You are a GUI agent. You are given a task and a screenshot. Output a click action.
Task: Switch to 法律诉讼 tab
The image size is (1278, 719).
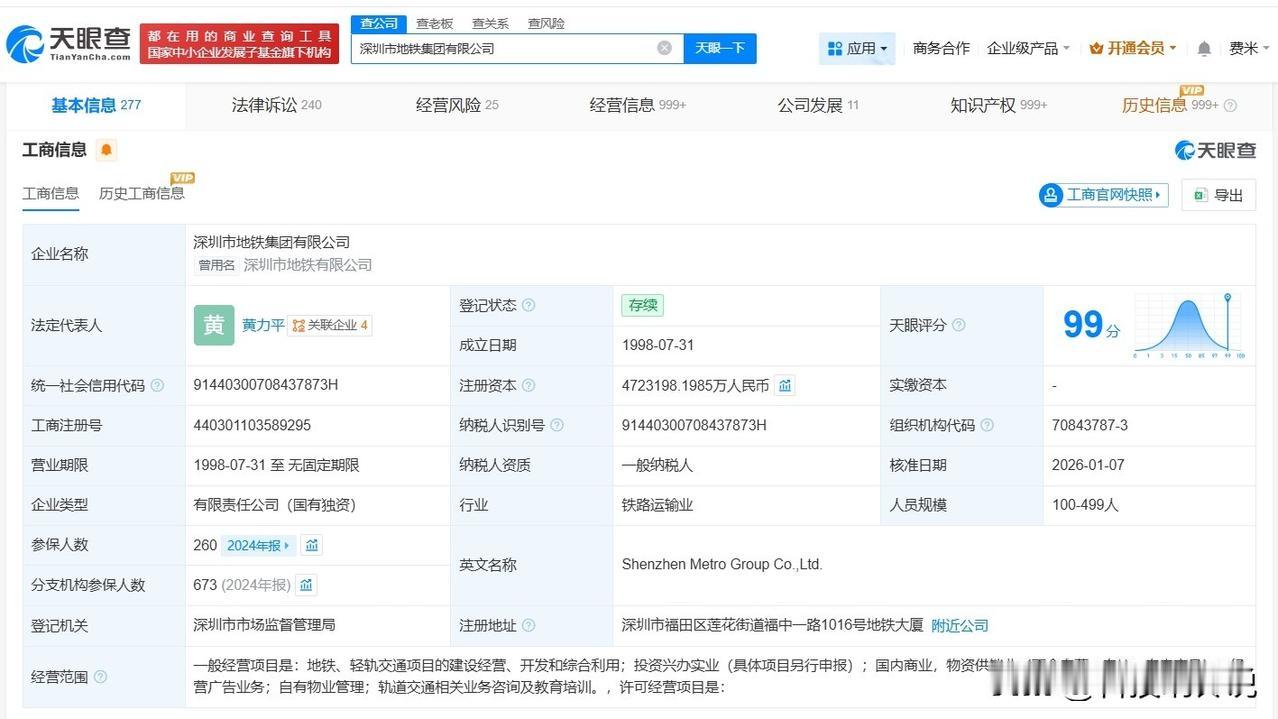click(277, 105)
